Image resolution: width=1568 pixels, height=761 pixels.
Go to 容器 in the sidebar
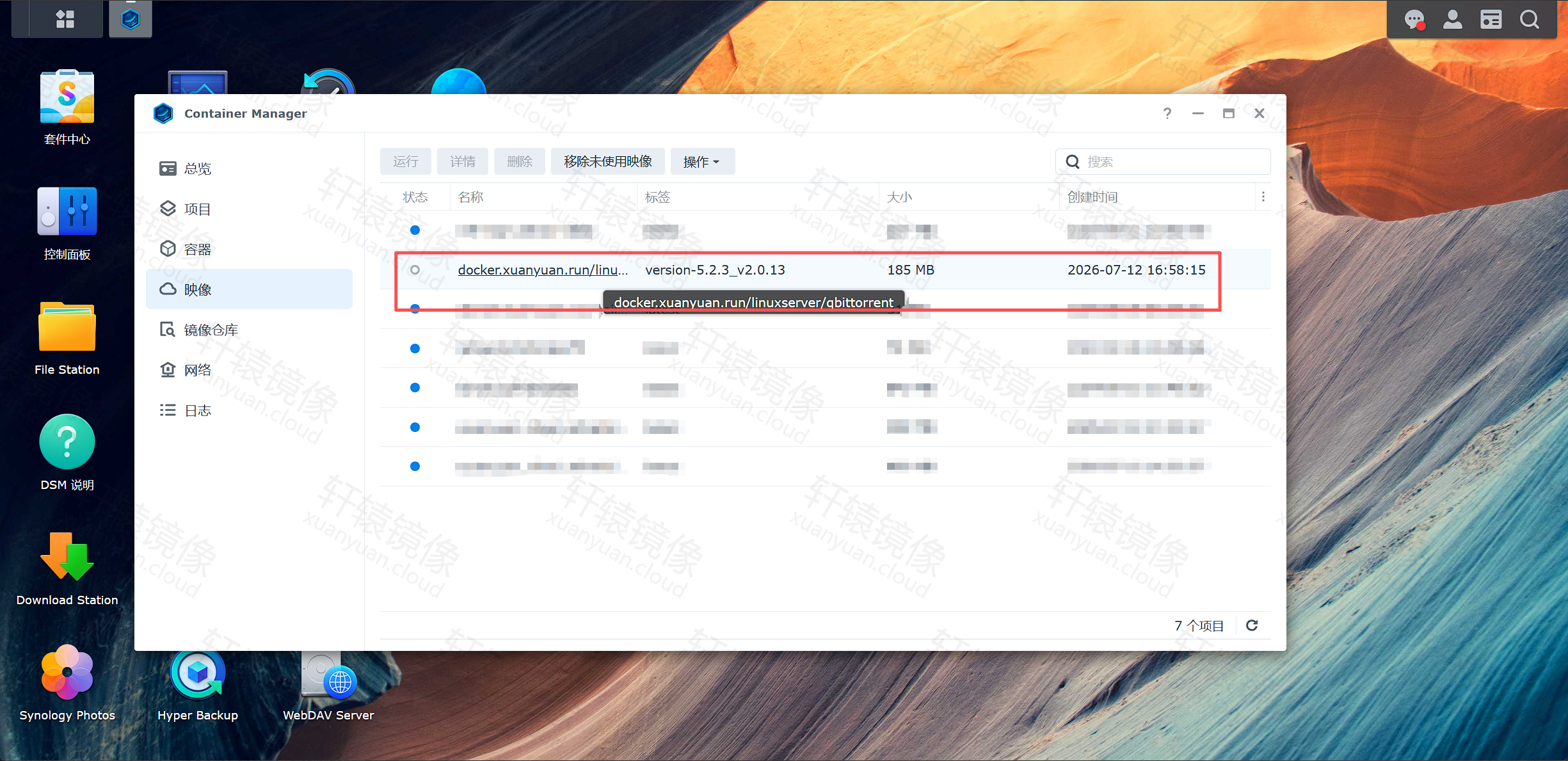click(x=249, y=249)
